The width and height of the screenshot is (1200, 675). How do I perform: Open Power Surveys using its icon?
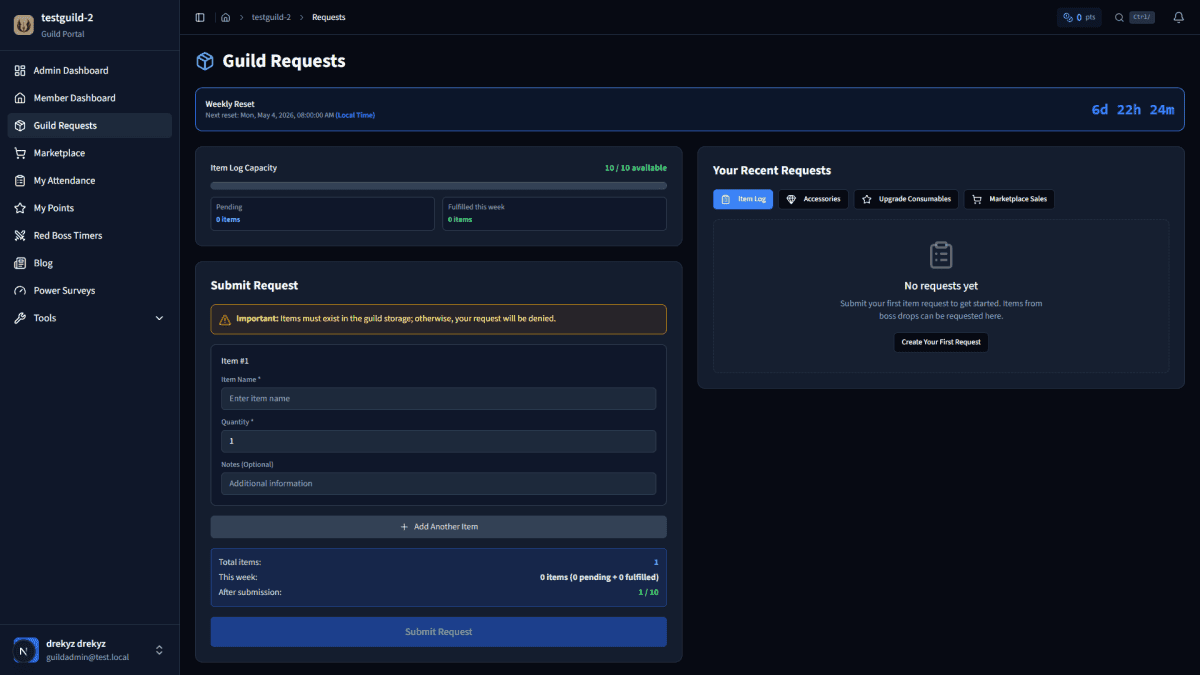point(19,290)
